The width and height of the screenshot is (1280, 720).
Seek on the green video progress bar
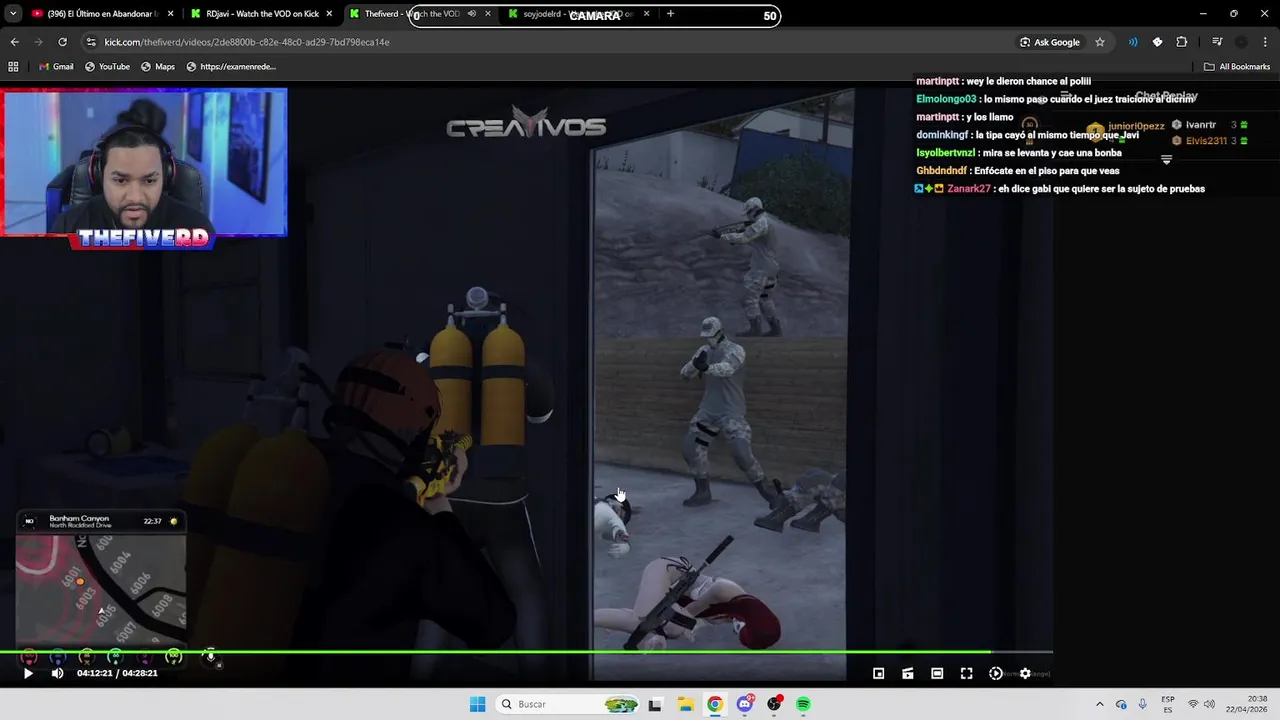coord(526,652)
